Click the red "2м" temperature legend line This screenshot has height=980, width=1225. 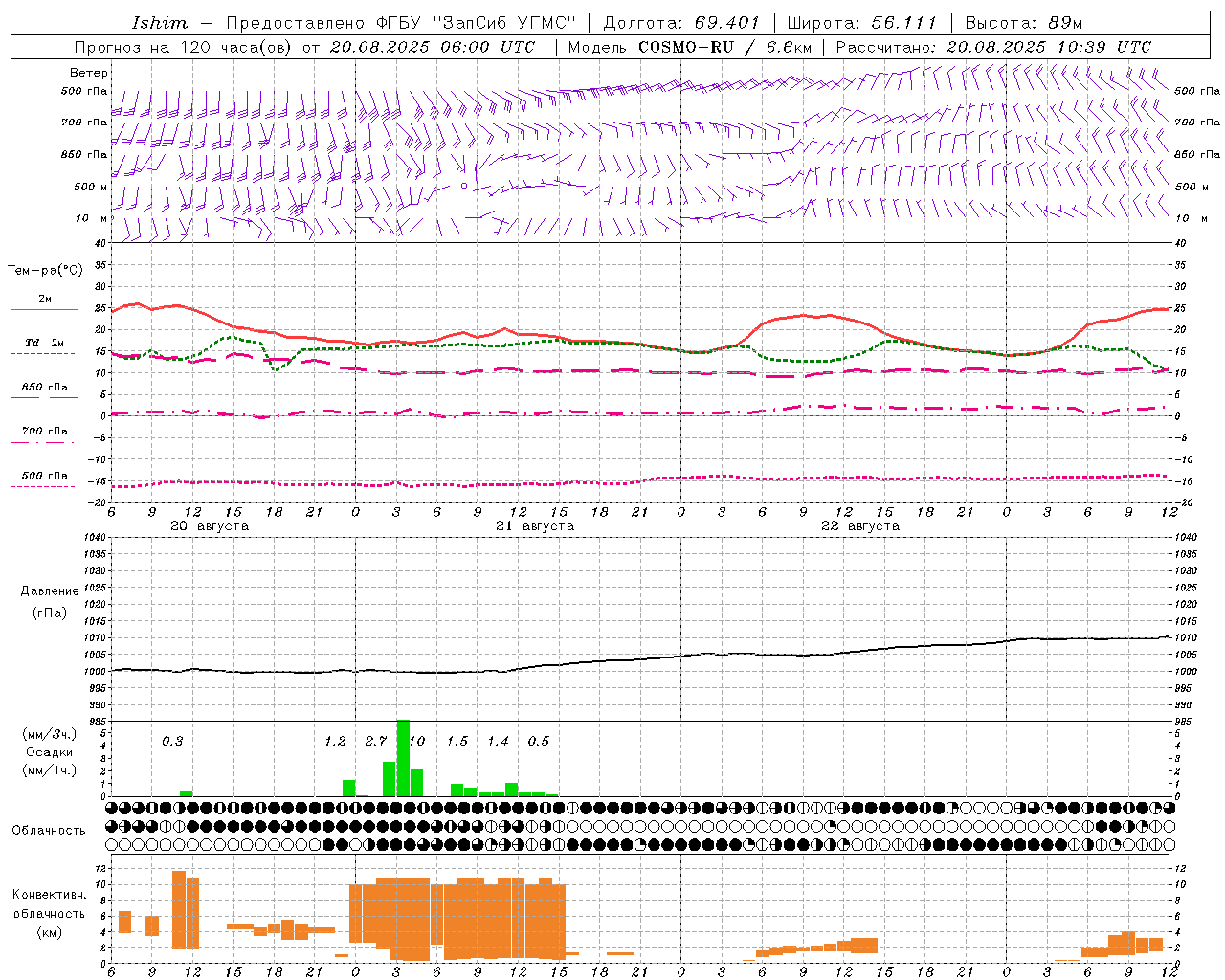[x=44, y=310]
